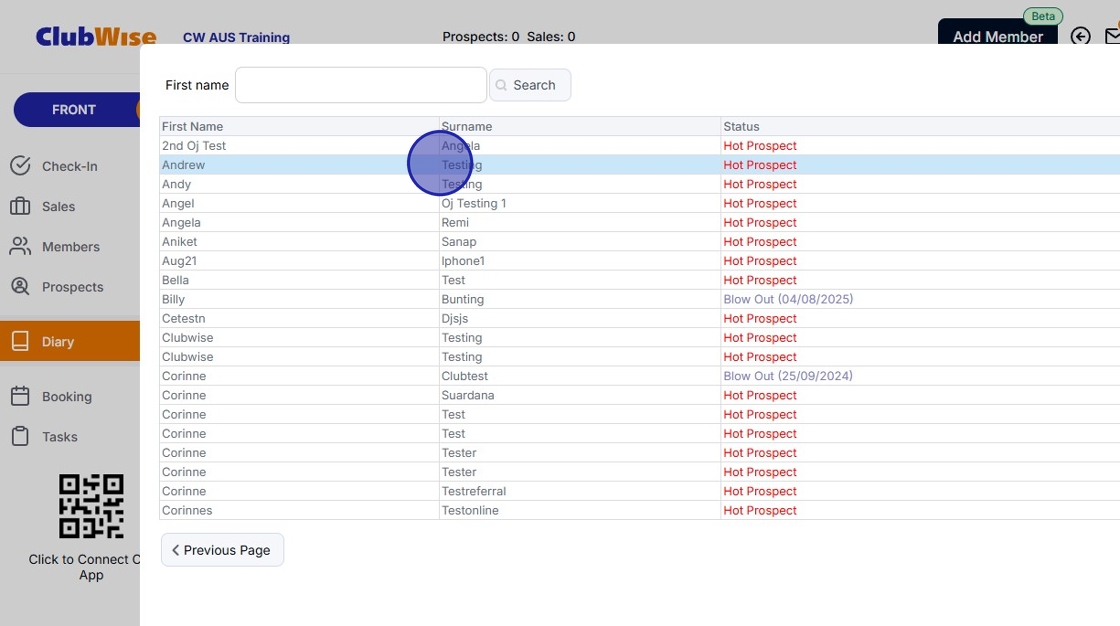Click the Members people icon
The height and width of the screenshot is (626, 1120).
pyautogui.click(x=20, y=247)
